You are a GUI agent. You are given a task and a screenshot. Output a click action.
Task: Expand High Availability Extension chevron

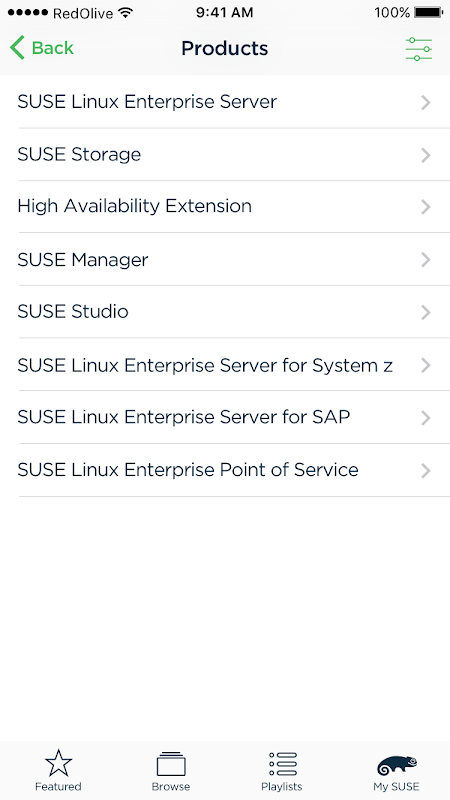(x=426, y=207)
